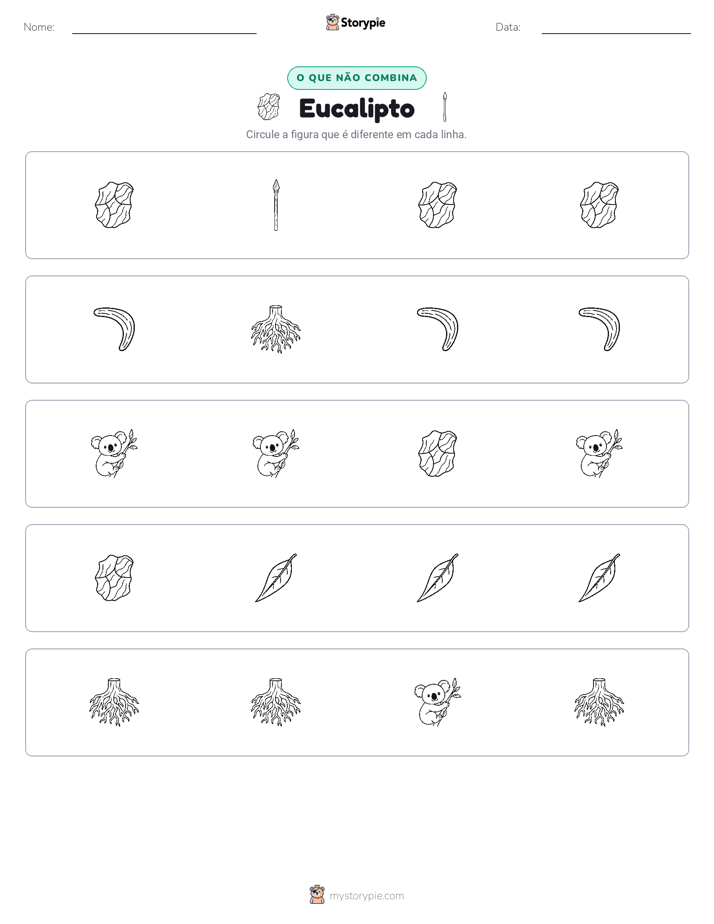Viewport: 714px width, 924px height.
Task: Click the Eucalipto heading
Action: tap(357, 108)
